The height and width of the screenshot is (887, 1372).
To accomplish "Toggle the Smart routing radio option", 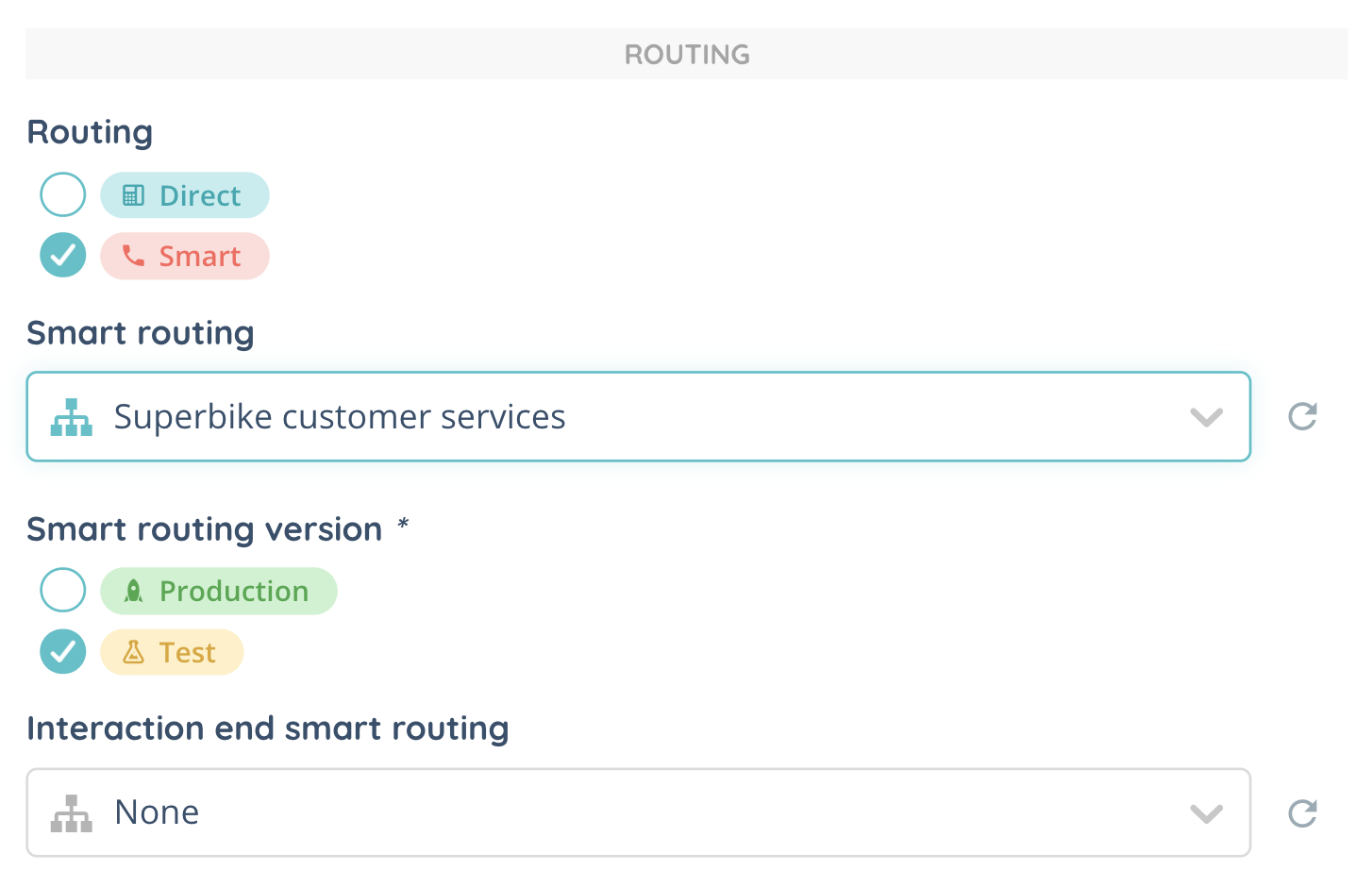I will coord(63,256).
